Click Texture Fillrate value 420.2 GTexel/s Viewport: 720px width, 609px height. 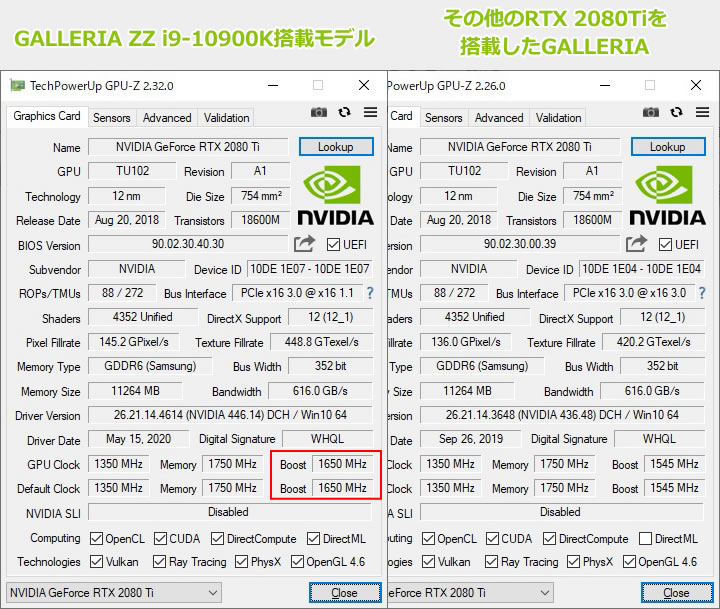[654, 342]
